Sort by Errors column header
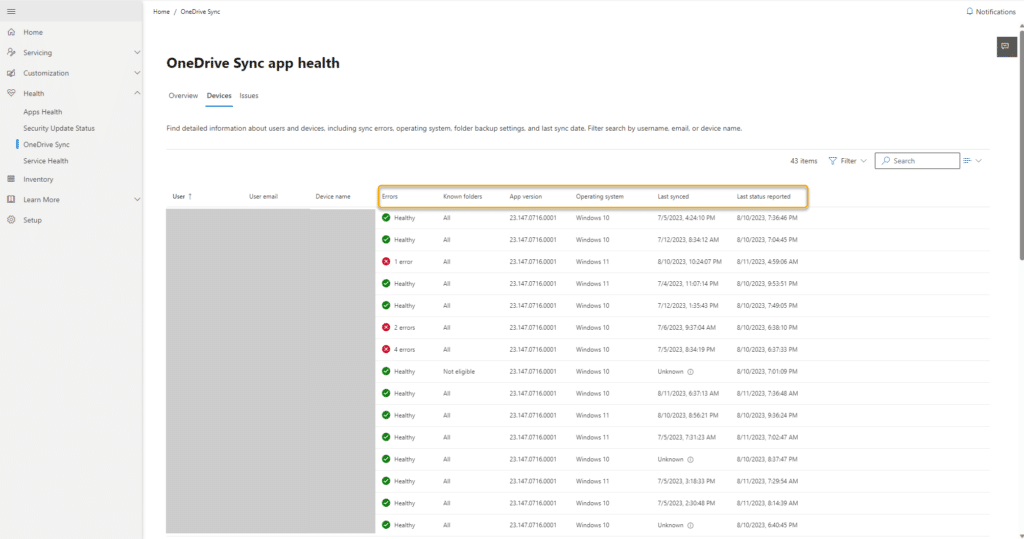 (389, 197)
